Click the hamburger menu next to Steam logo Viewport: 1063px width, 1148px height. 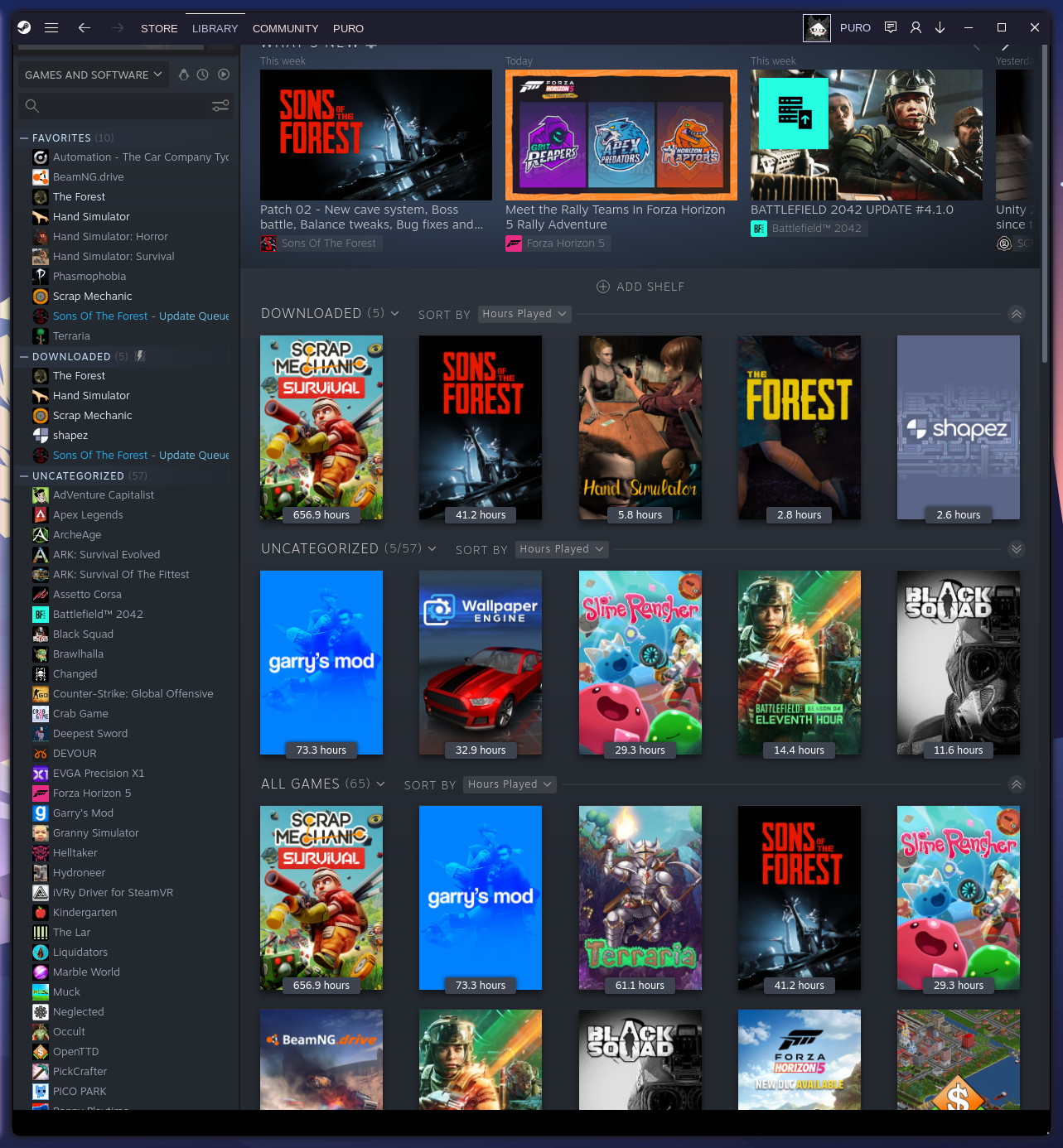pyautogui.click(x=51, y=27)
